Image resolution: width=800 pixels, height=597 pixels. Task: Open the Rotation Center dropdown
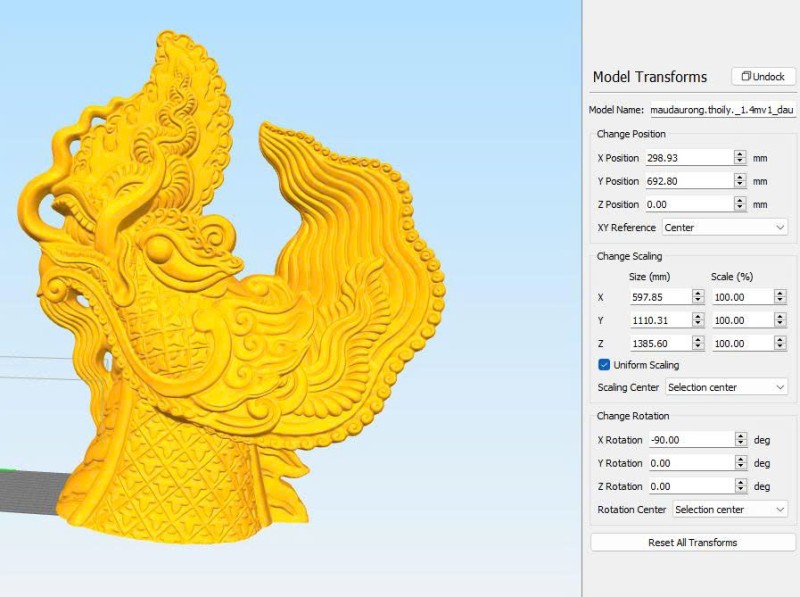[x=730, y=509]
